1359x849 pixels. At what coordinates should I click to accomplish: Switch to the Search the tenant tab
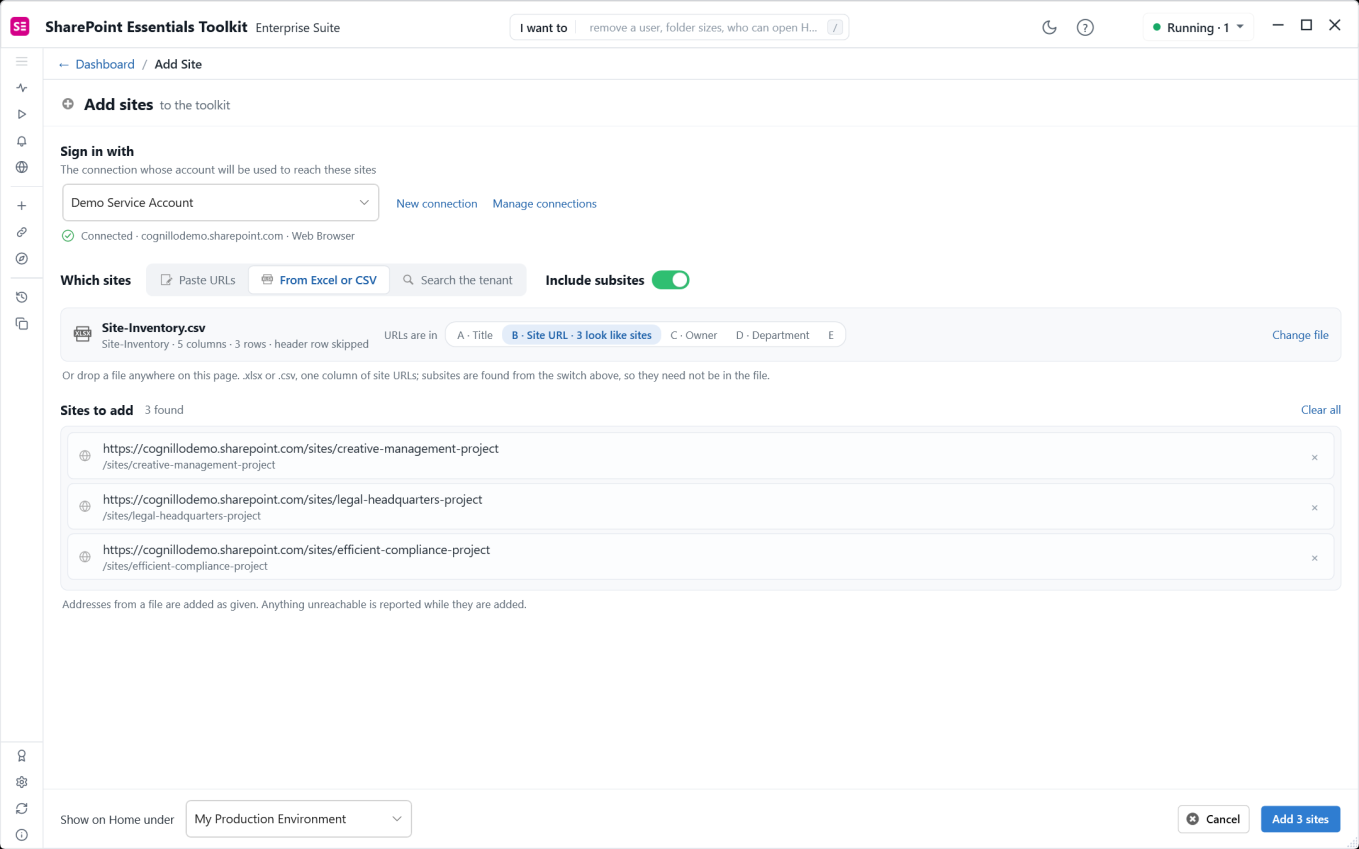pyautogui.click(x=457, y=280)
